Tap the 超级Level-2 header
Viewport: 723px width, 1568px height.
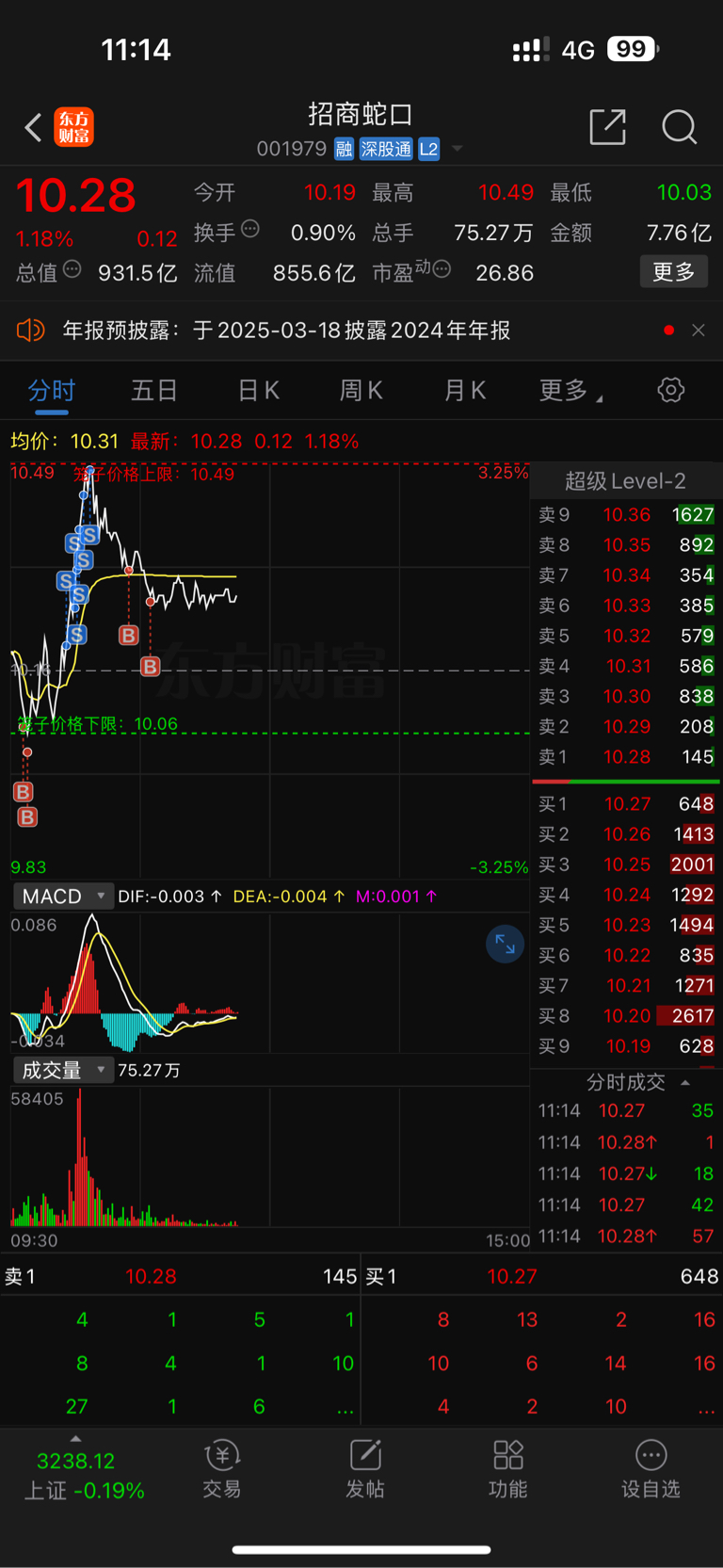(625, 481)
